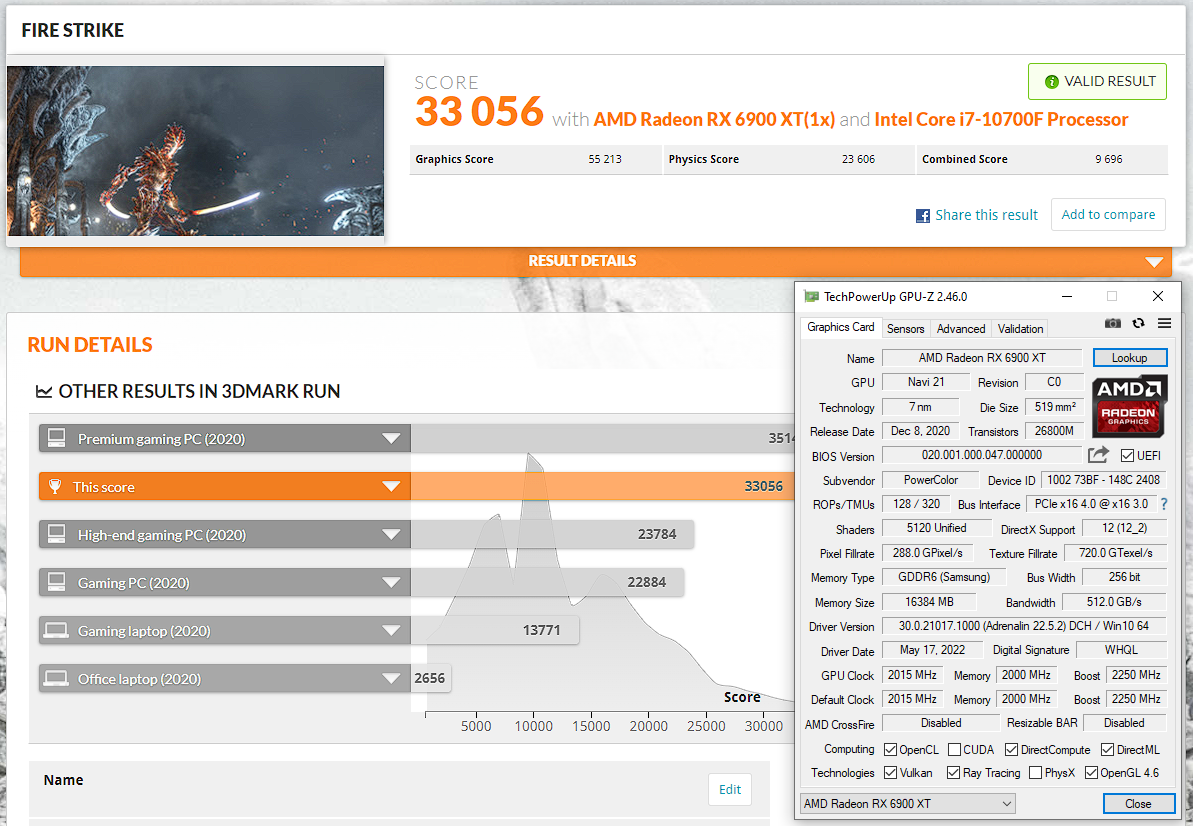This screenshot has width=1193, height=826.
Task: Open the Advanced tab in GPU-Z
Action: tap(961, 329)
